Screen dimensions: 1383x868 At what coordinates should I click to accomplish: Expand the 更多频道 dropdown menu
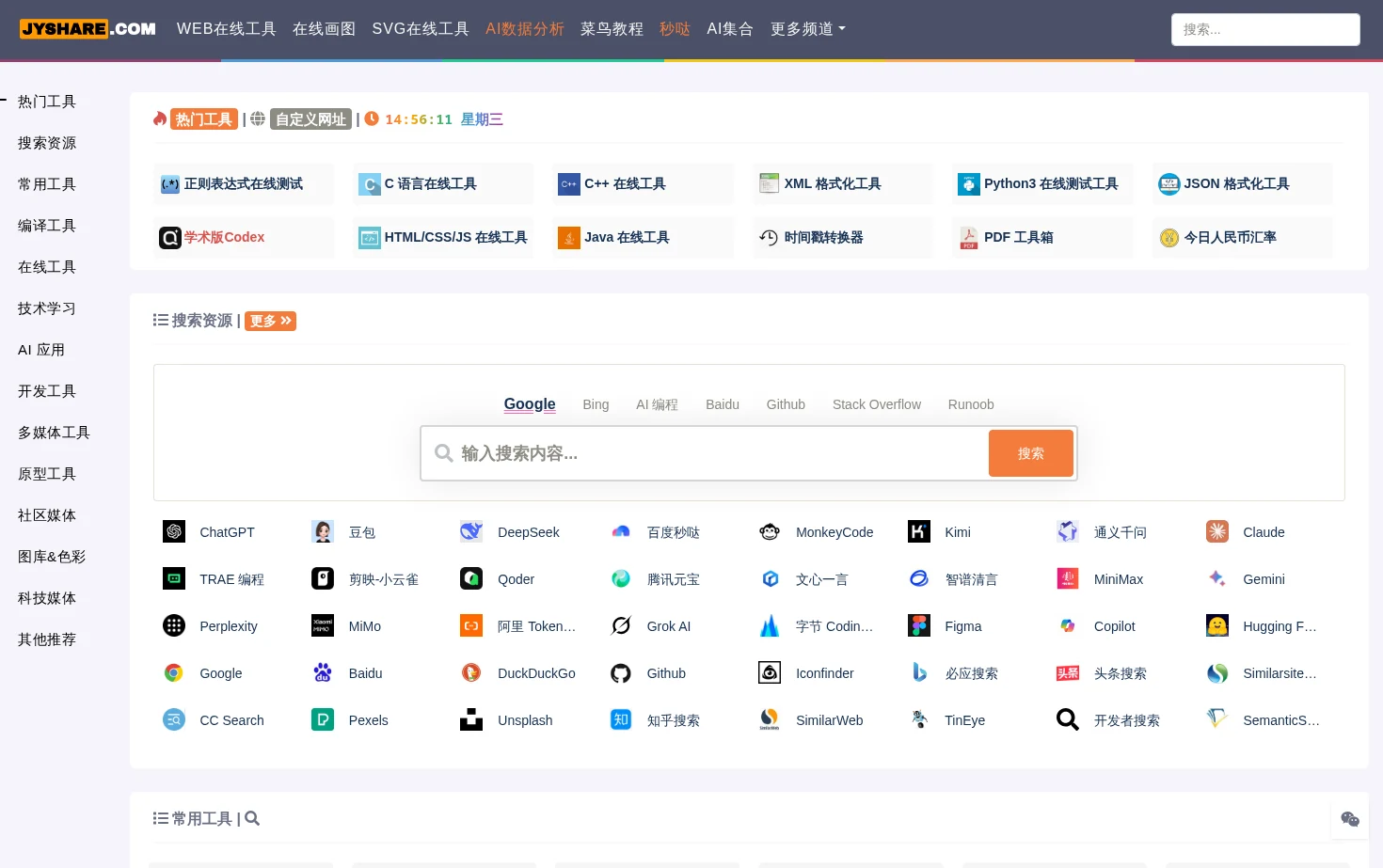[x=808, y=29]
